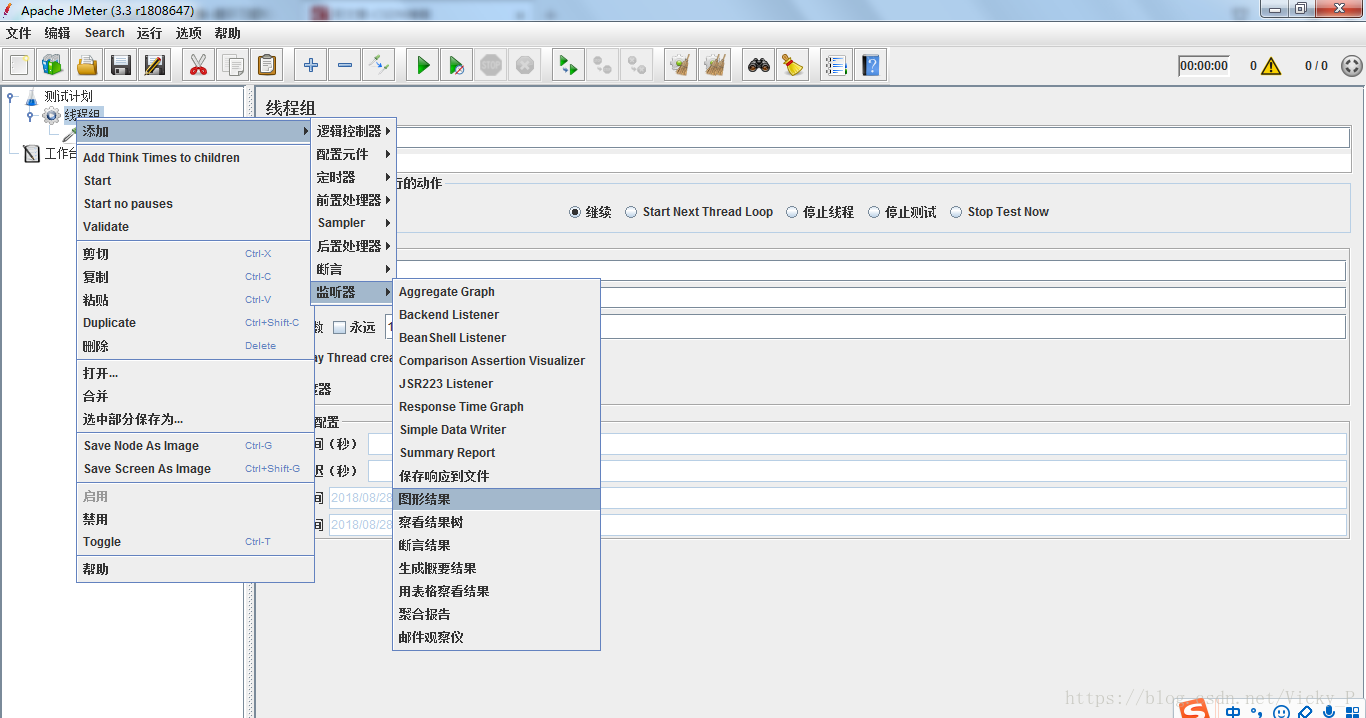This screenshot has width=1366, height=718.
Task: Select 测试计划 in the tree
Action: click(68, 96)
